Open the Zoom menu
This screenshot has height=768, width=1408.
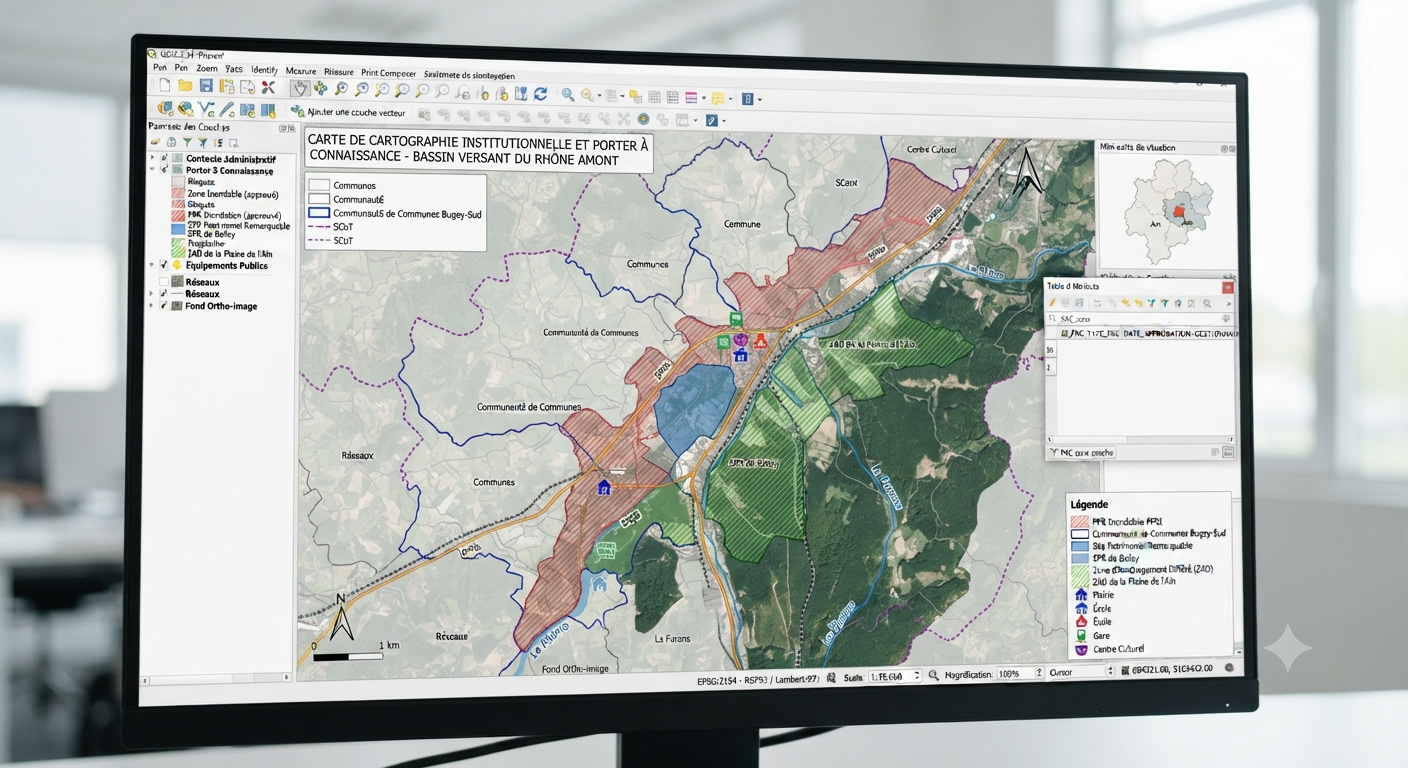[207, 68]
